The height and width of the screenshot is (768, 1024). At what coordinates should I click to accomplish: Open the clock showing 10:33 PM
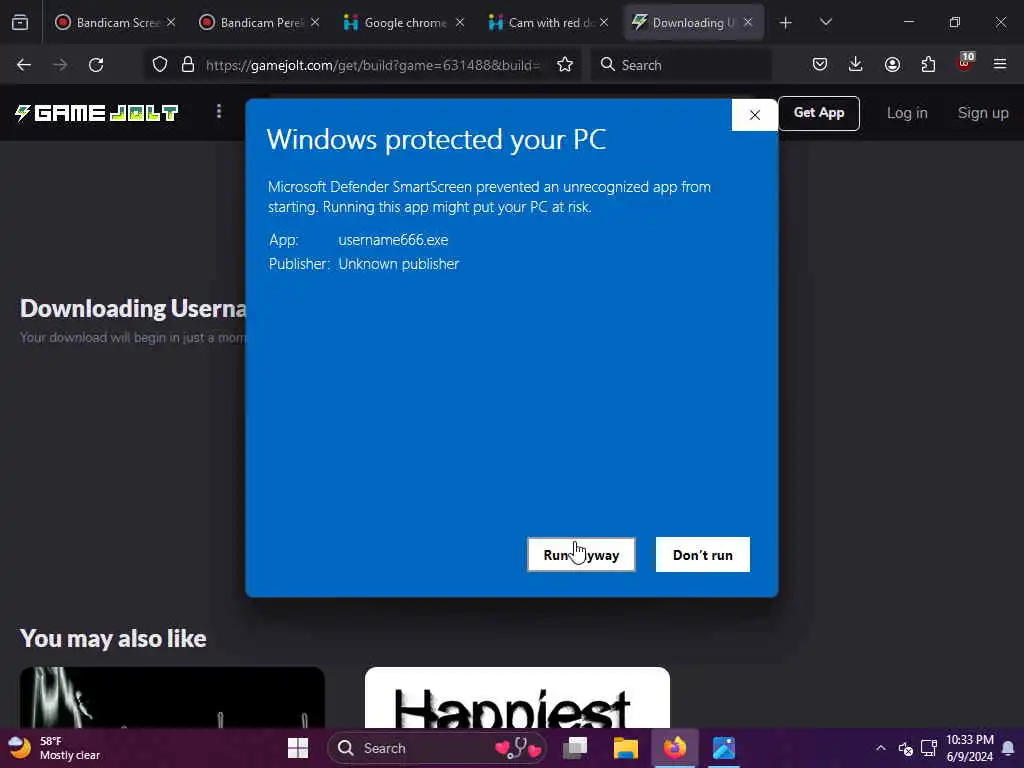pos(970,748)
